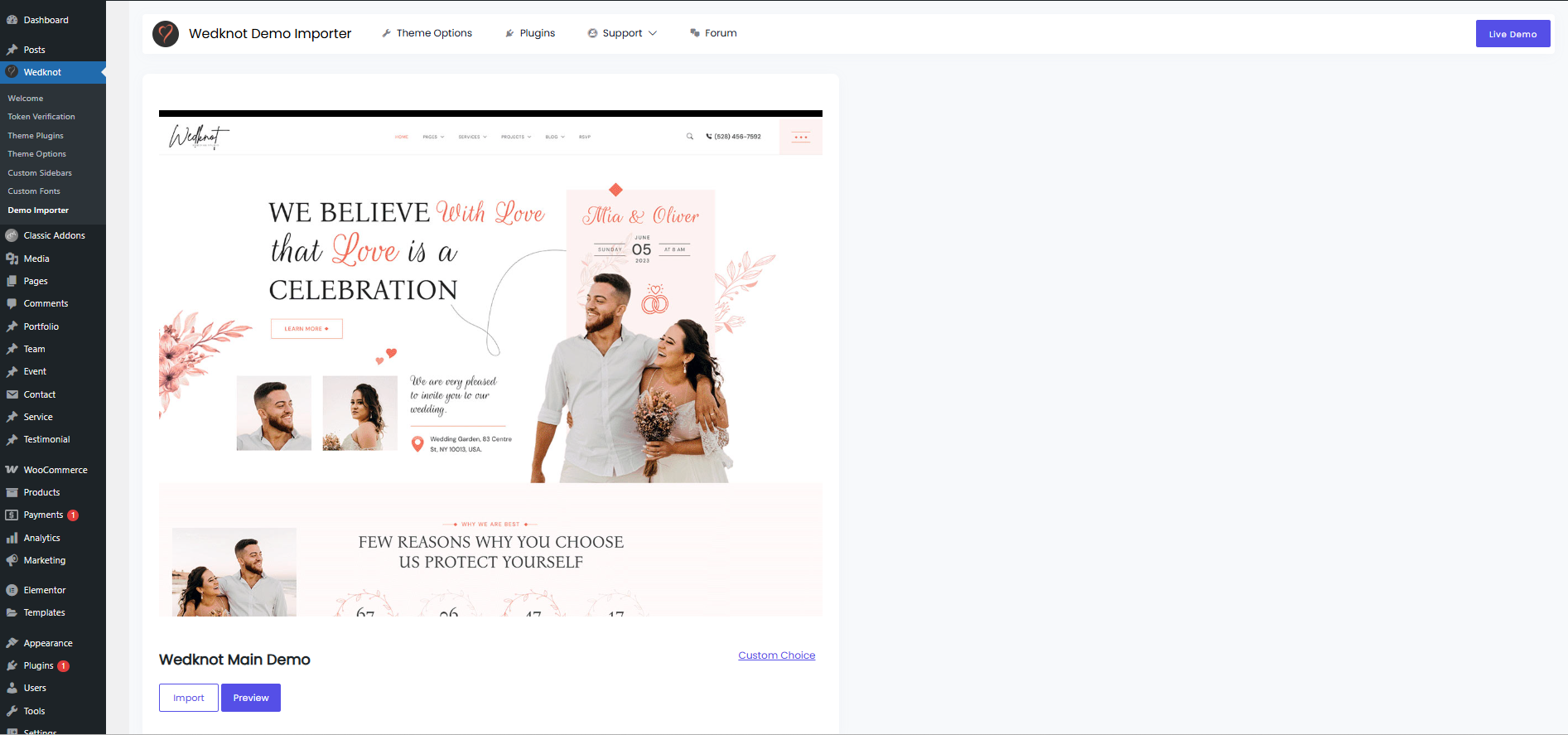The width and height of the screenshot is (1568, 735).
Task: Click the Analytics bar chart icon
Action: [x=12, y=538]
